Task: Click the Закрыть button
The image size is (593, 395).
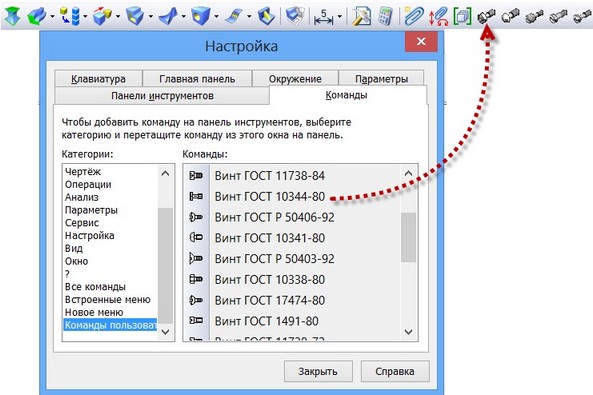Action: [318, 371]
